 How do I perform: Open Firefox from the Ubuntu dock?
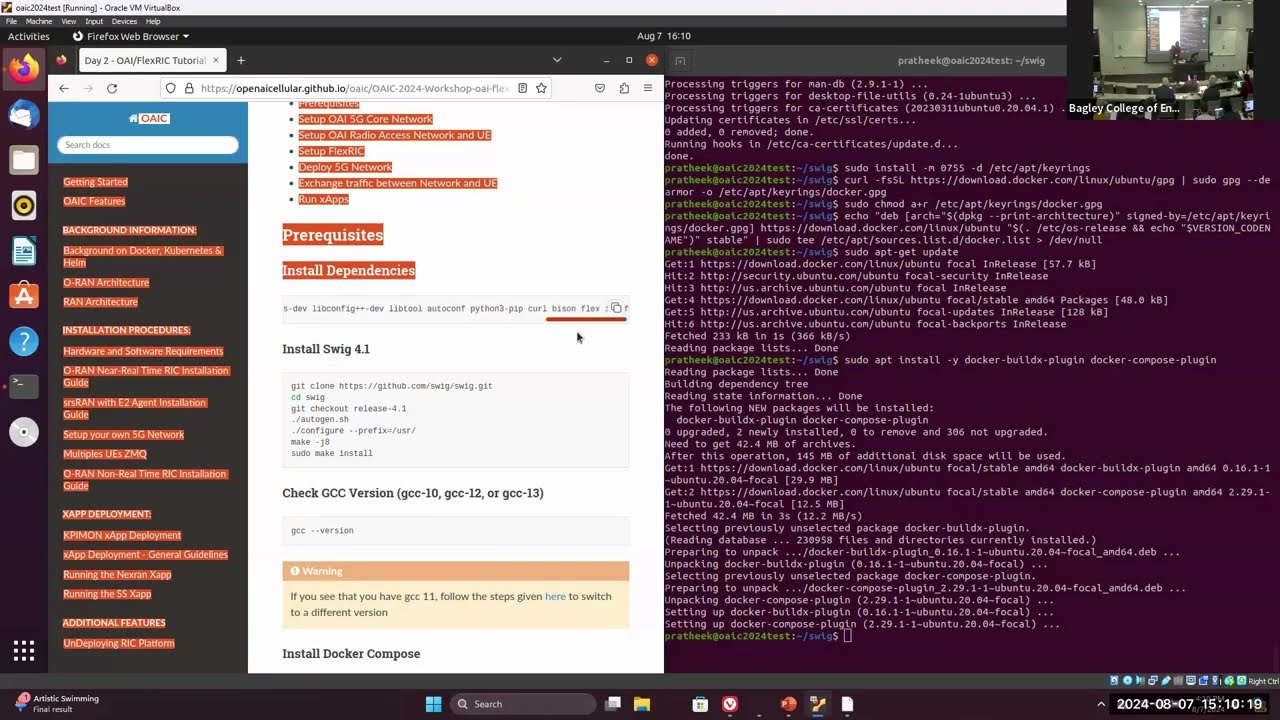click(x=24, y=69)
